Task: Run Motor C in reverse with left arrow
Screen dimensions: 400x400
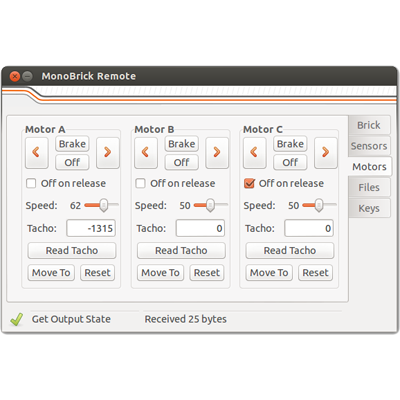Action: point(255,153)
